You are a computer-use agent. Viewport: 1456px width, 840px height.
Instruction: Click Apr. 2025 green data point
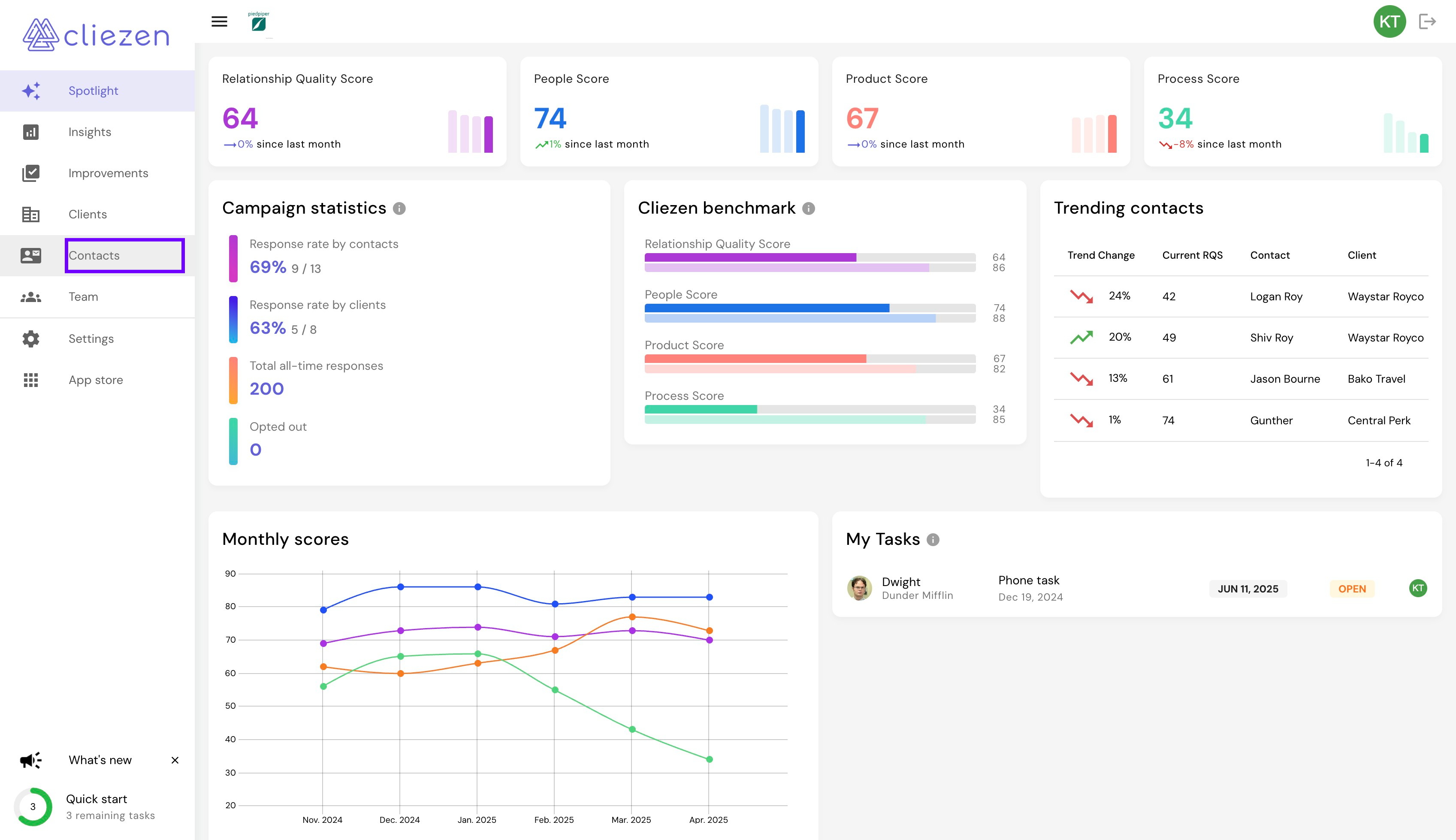click(x=709, y=759)
